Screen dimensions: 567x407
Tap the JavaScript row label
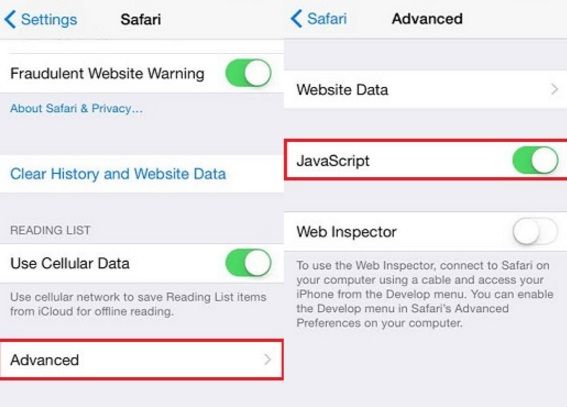click(333, 161)
